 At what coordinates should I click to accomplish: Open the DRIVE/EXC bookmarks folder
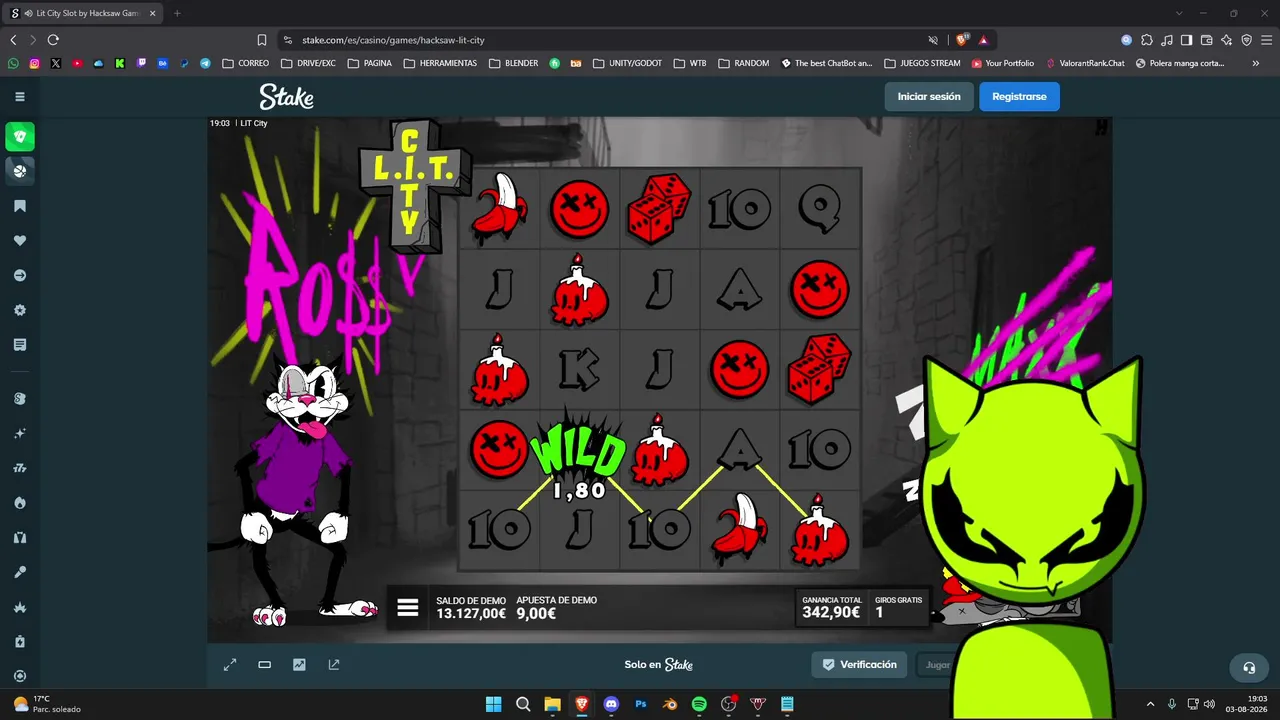[x=309, y=63]
